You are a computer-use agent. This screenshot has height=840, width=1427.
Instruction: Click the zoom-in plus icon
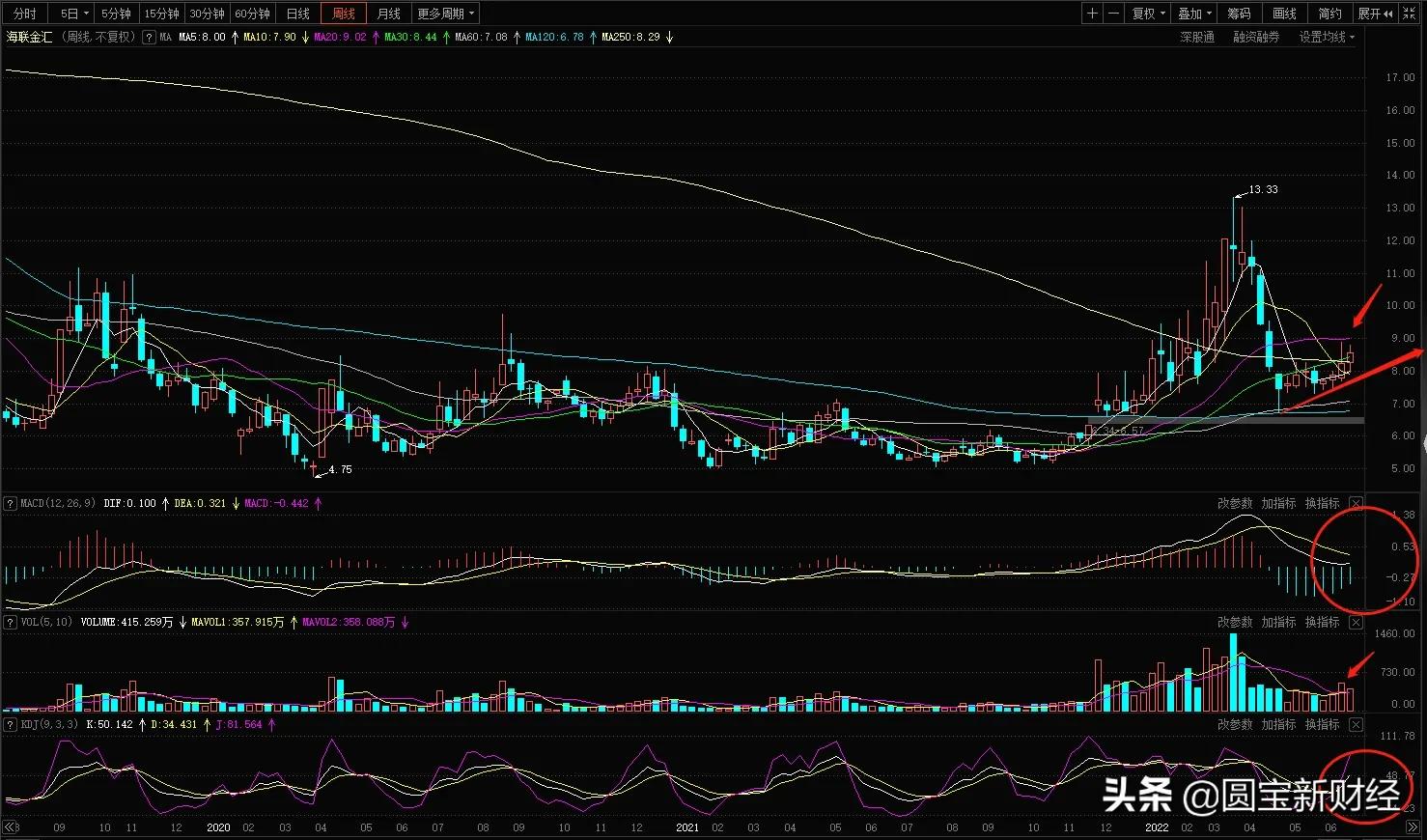coord(1092,14)
